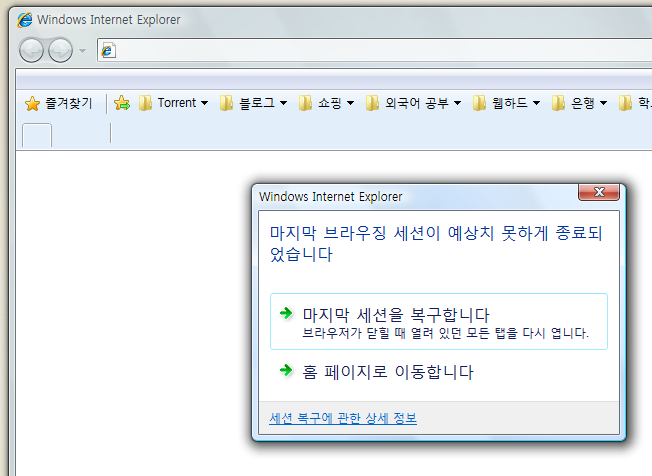Screen dimensions: 652x476
Task: Open the 즐겨찾기 favorites button
Action: click(x=59, y=103)
